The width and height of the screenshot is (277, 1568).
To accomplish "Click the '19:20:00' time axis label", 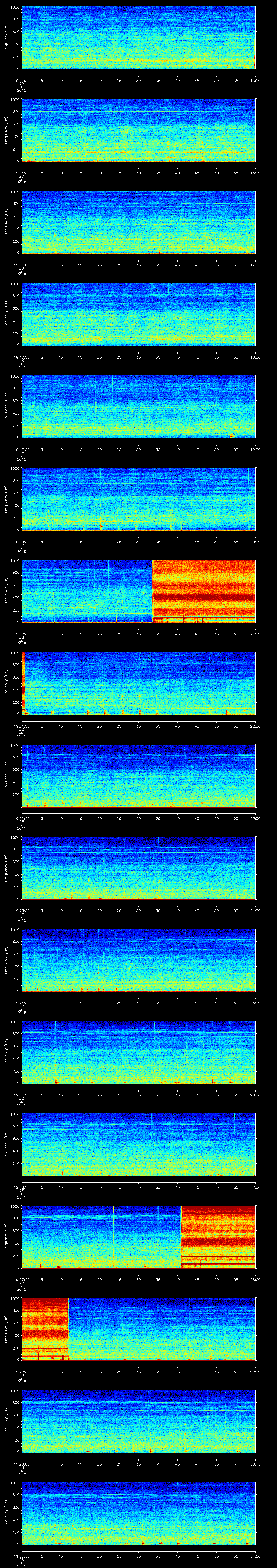I will coord(21,634).
